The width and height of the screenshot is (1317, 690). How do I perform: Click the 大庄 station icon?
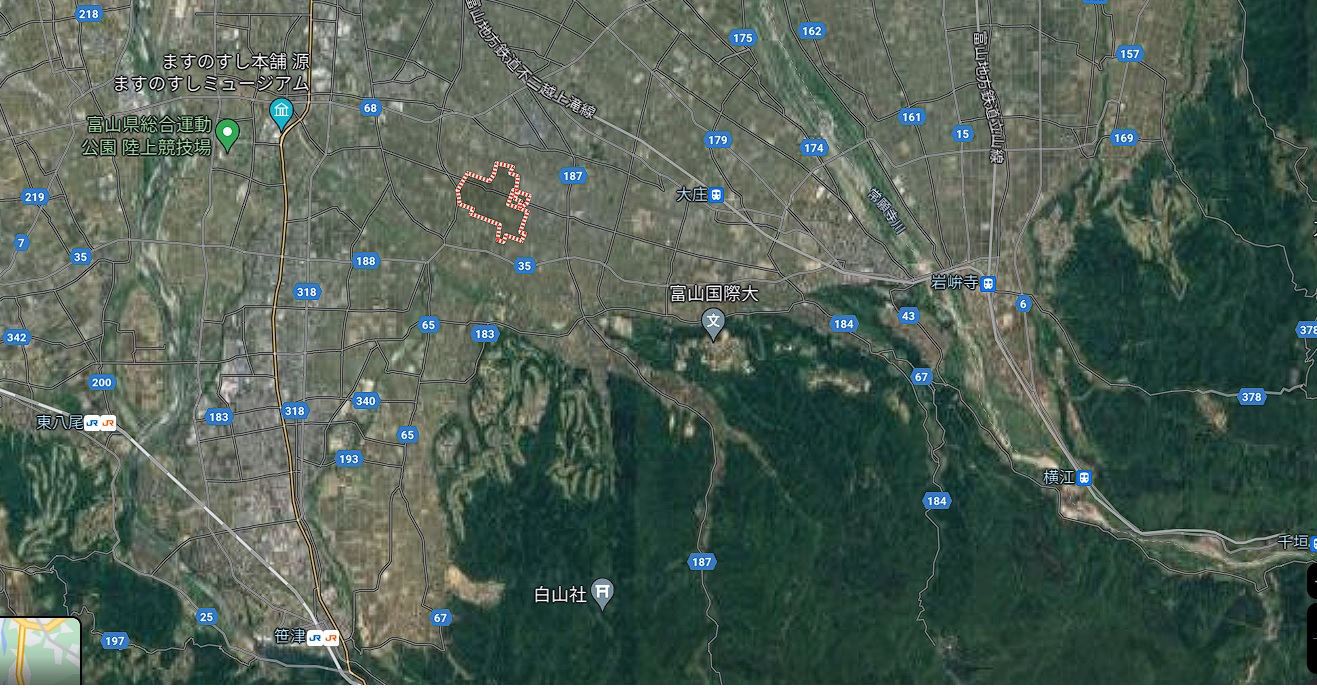click(716, 195)
